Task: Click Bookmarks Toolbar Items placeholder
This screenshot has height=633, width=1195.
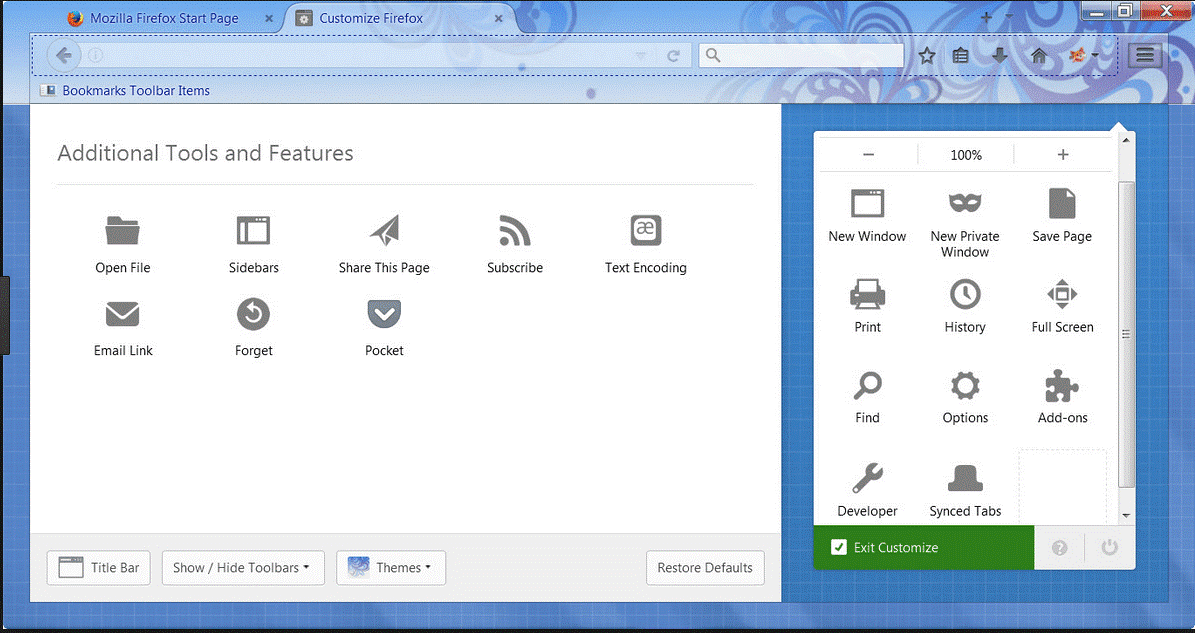Action: click(125, 91)
